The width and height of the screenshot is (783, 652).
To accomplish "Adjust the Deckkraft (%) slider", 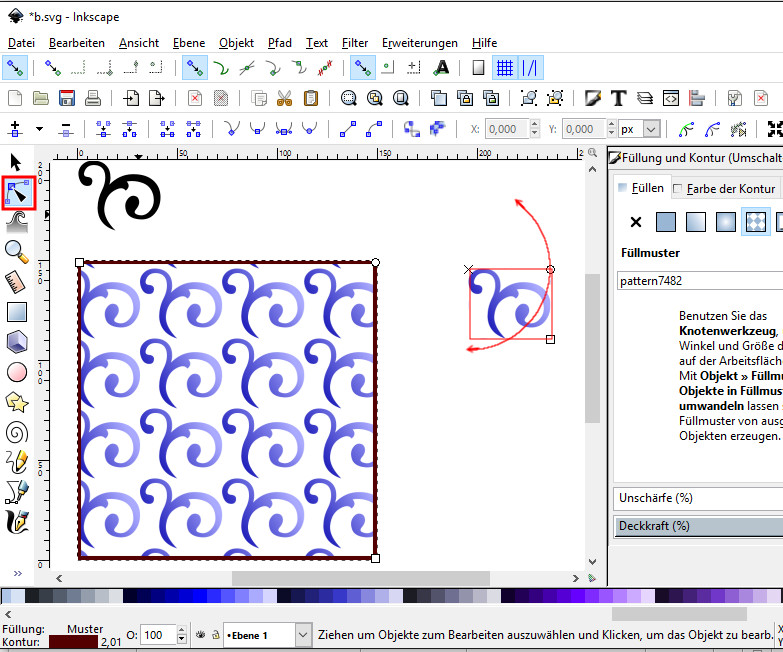I will pos(698,526).
